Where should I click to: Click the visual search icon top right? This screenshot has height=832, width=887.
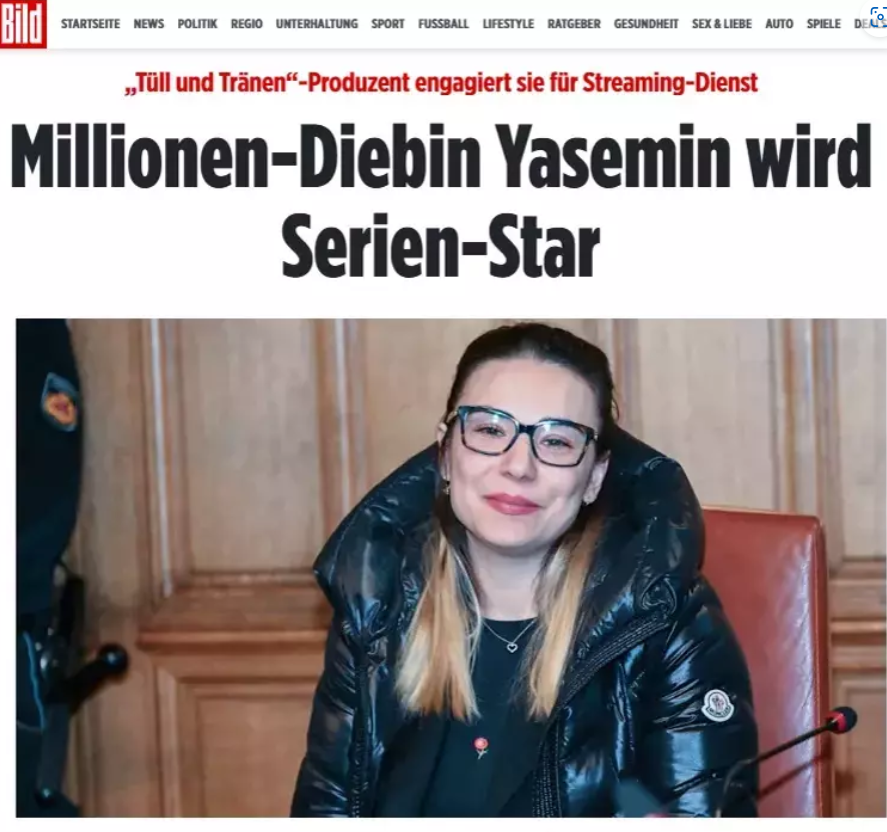tap(878, 18)
